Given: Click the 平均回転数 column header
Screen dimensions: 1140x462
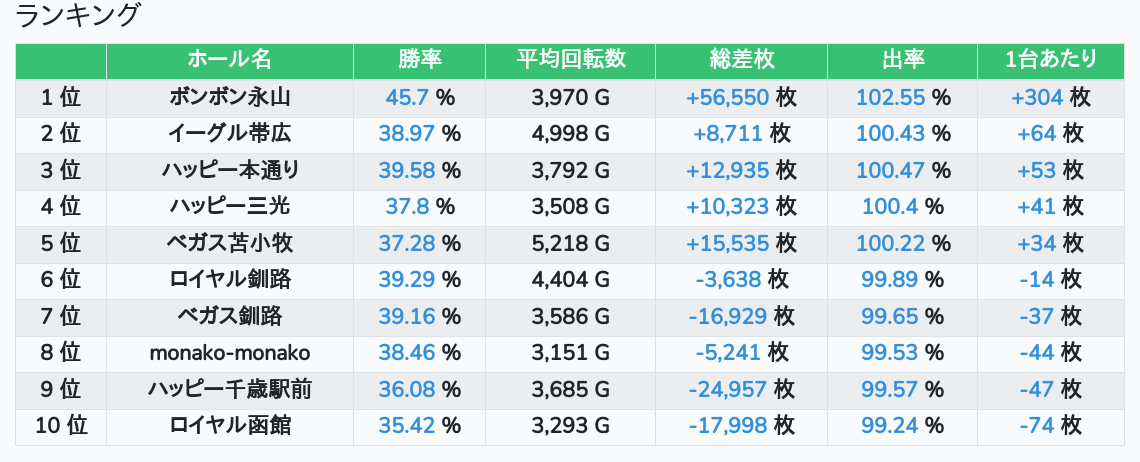Looking at the screenshot, I should (570, 60).
